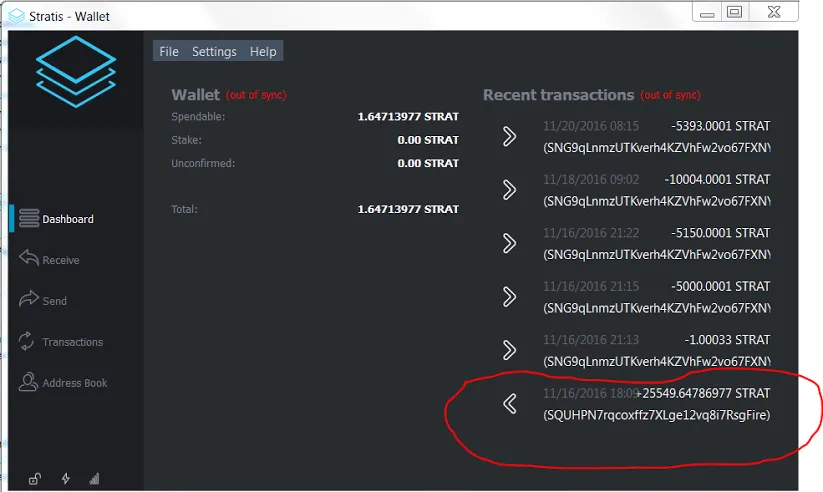Click the -5150.0001 STRAT amount

(x=720, y=233)
